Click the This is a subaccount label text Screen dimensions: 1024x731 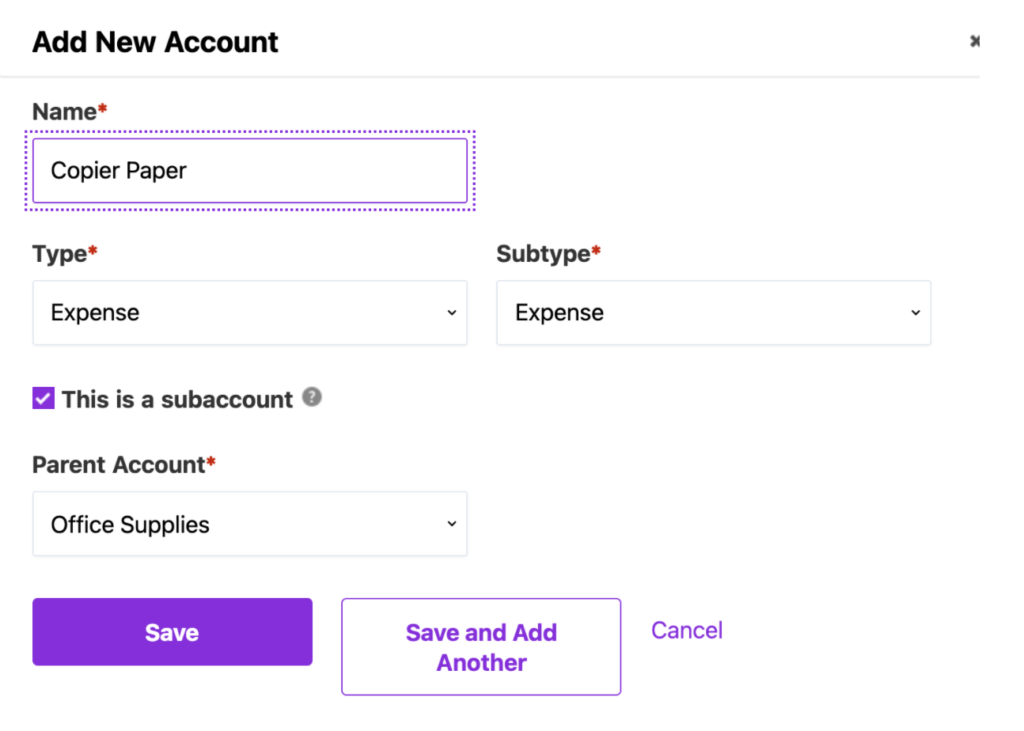coord(177,399)
